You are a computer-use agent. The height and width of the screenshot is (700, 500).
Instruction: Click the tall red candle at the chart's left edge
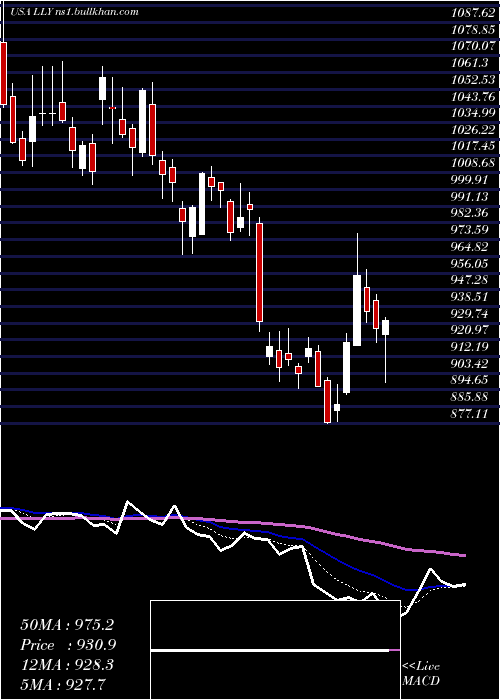[4, 74]
